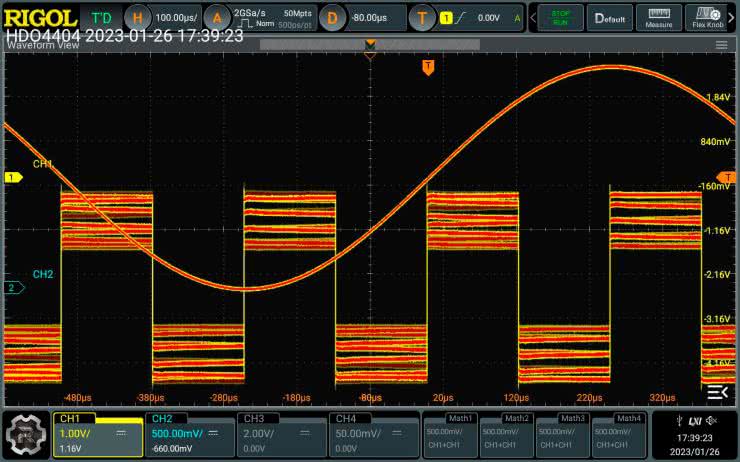740x462 pixels.
Task: Click the date and time display
Action: [x=693, y=442]
